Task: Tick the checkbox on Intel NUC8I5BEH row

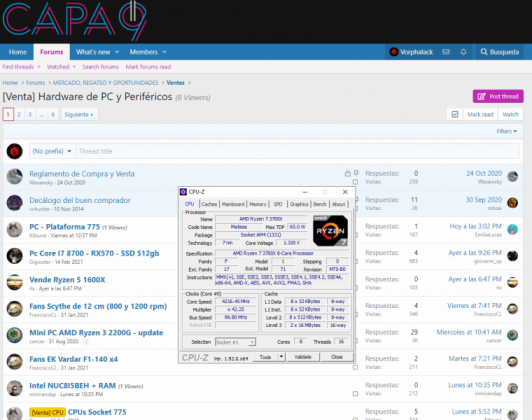Action: (355, 394)
